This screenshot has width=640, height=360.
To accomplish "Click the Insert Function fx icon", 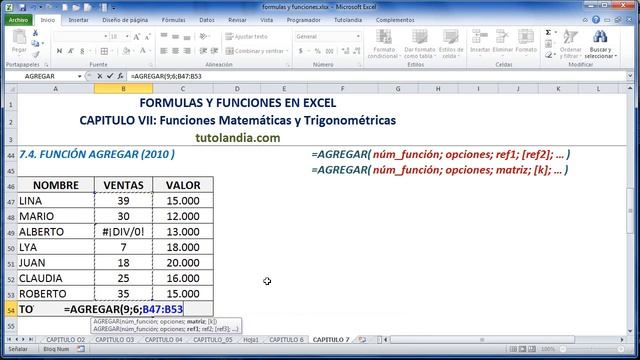I will pyautogui.click(x=120, y=76).
